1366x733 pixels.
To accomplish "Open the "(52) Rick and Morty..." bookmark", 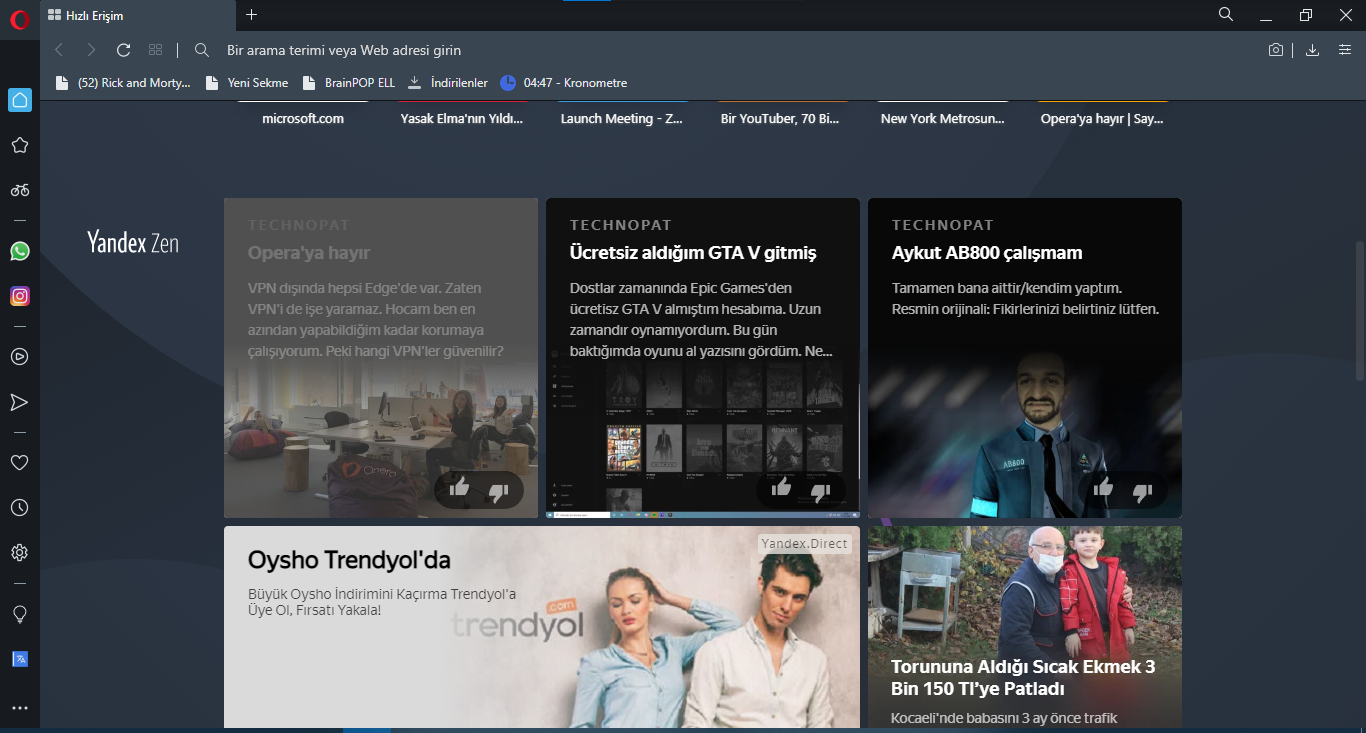I will click(x=123, y=83).
